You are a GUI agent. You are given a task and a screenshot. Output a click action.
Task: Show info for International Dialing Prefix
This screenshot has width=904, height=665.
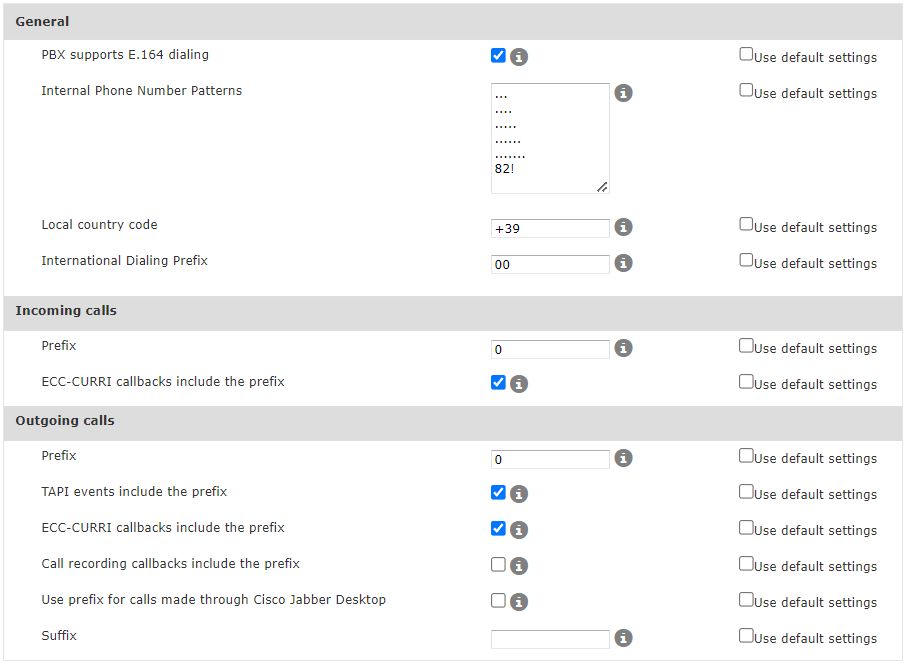[x=623, y=263]
